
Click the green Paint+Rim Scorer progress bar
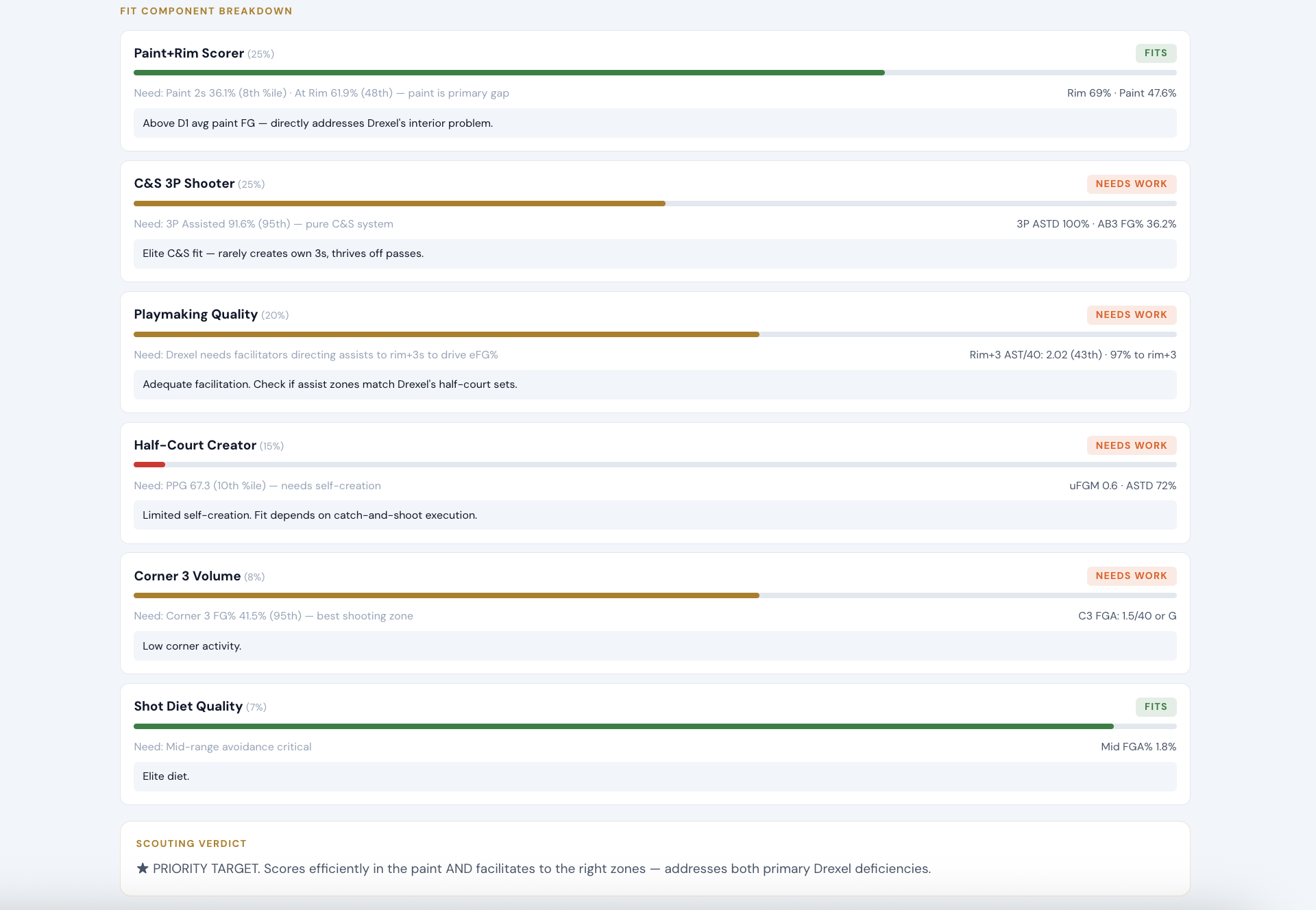click(x=509, y=73)
